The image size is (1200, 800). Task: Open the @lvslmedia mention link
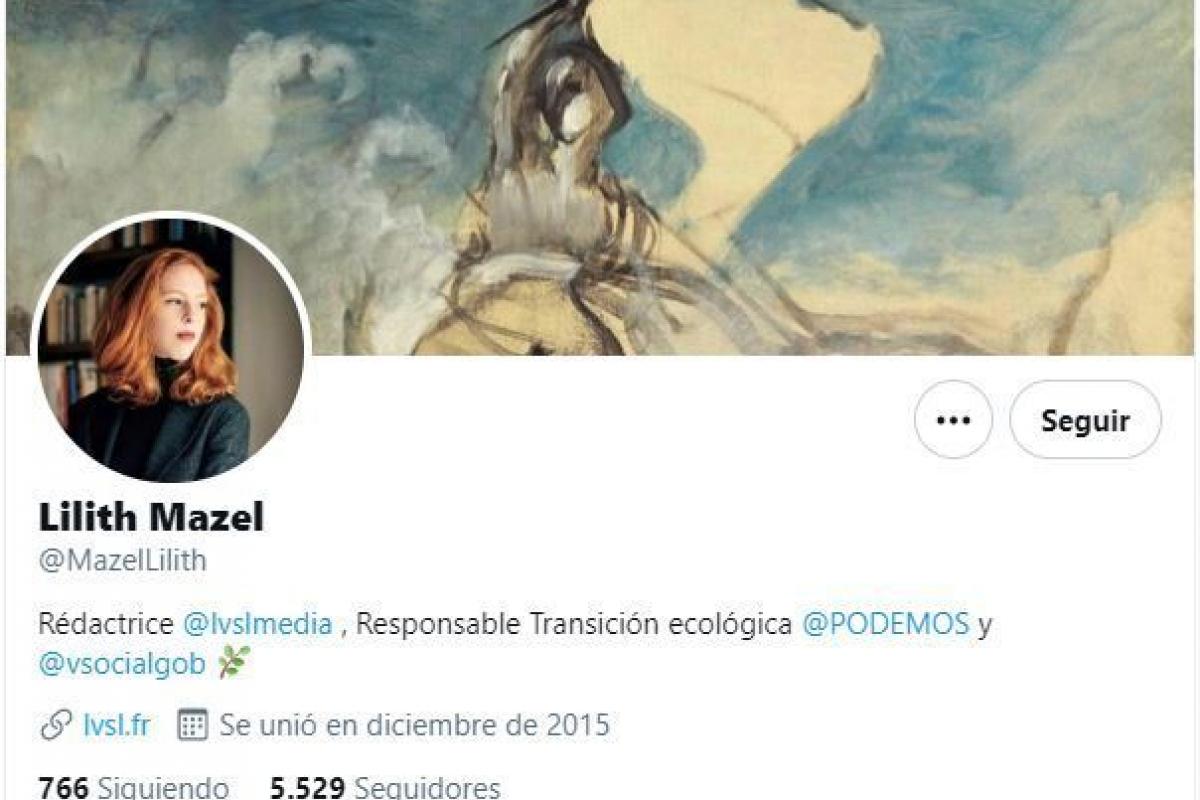point(257,624)
